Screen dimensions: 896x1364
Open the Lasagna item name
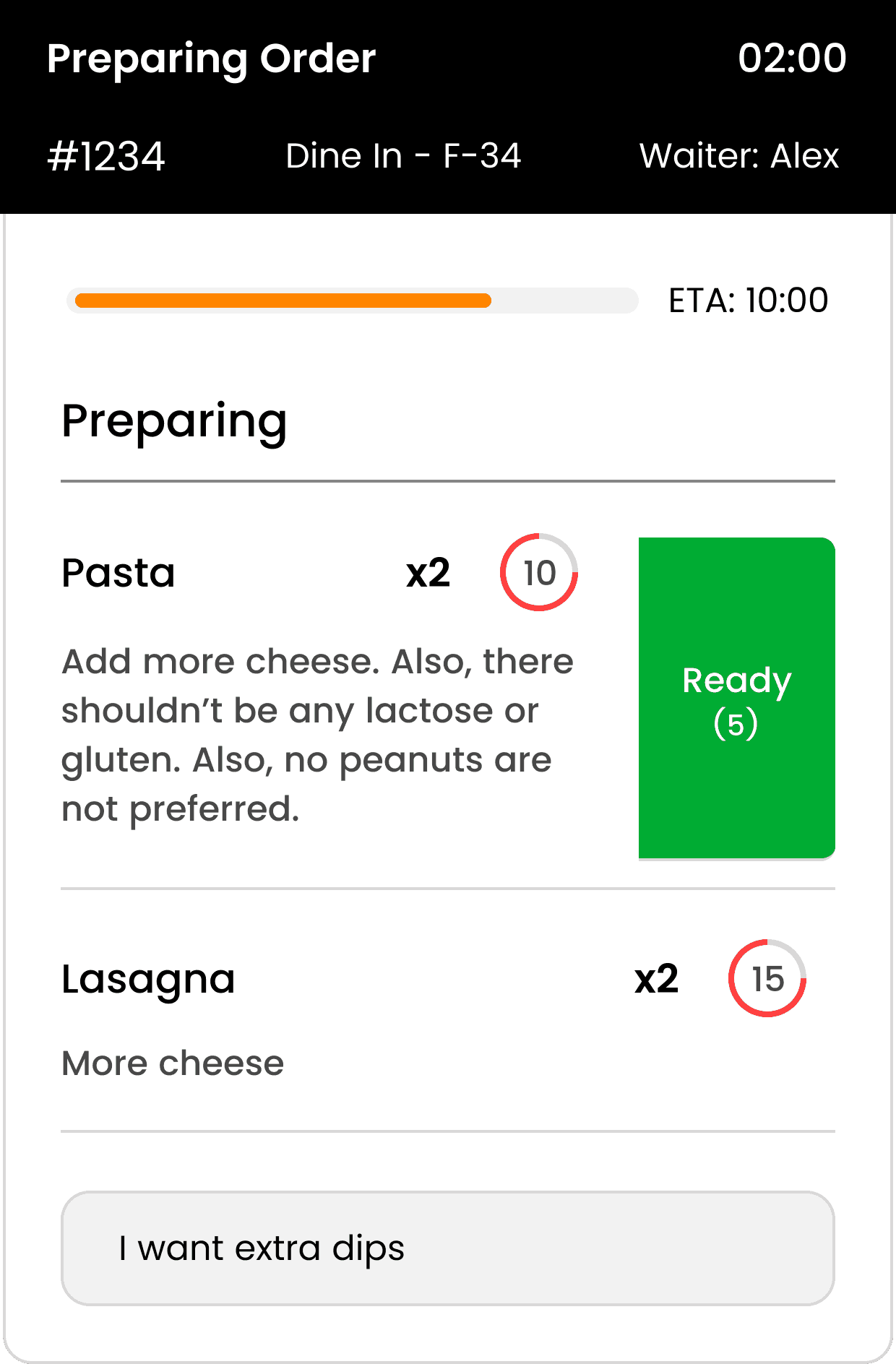coord(148,979)
